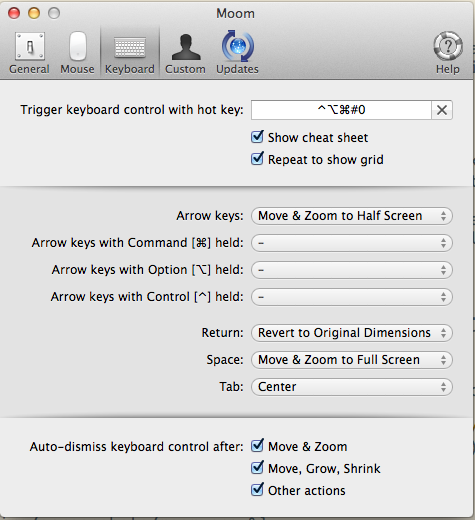Expand Arrow keys with Command held dropdown

pyautogui.click(x=352, y=243)
